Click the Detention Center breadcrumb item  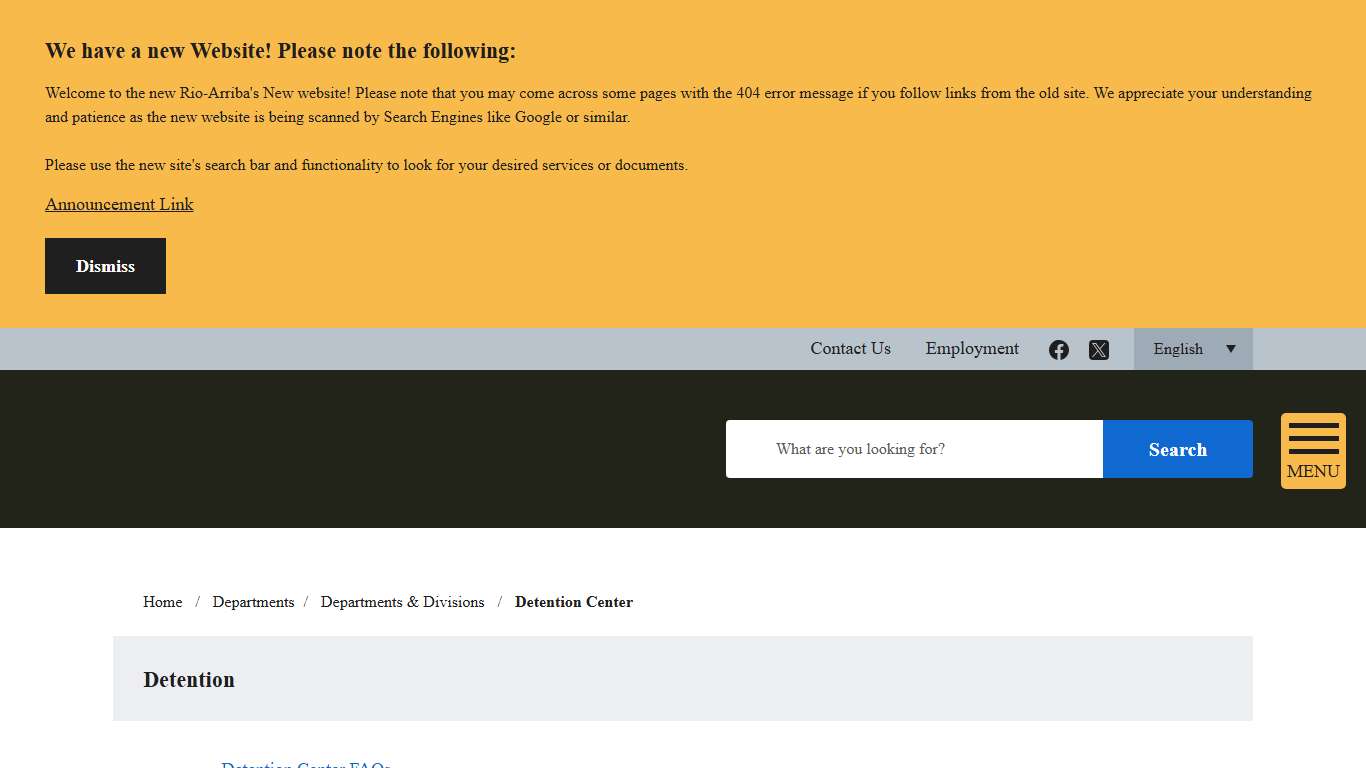coord(574,602)
